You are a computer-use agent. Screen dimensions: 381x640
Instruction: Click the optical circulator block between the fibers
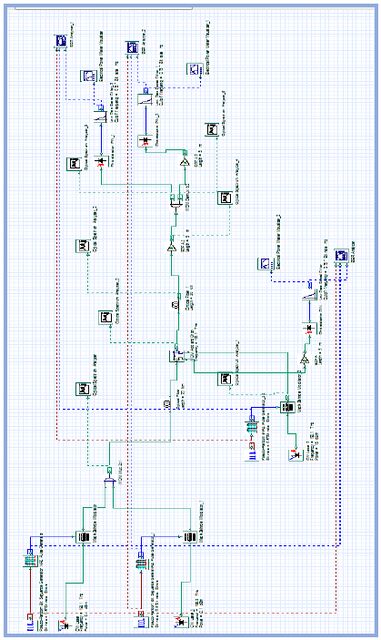pos(177,355)
